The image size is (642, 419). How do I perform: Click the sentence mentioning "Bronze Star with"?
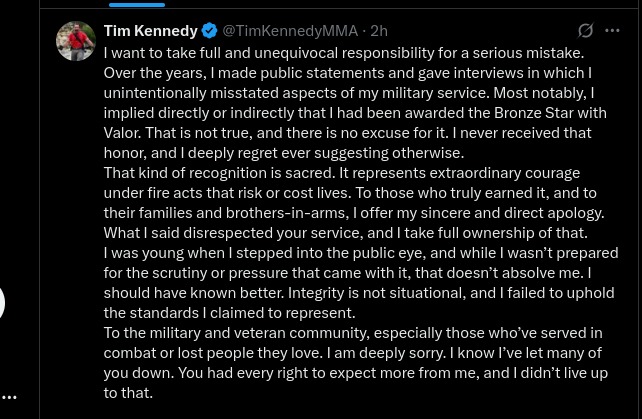click(x=355, y=113)
